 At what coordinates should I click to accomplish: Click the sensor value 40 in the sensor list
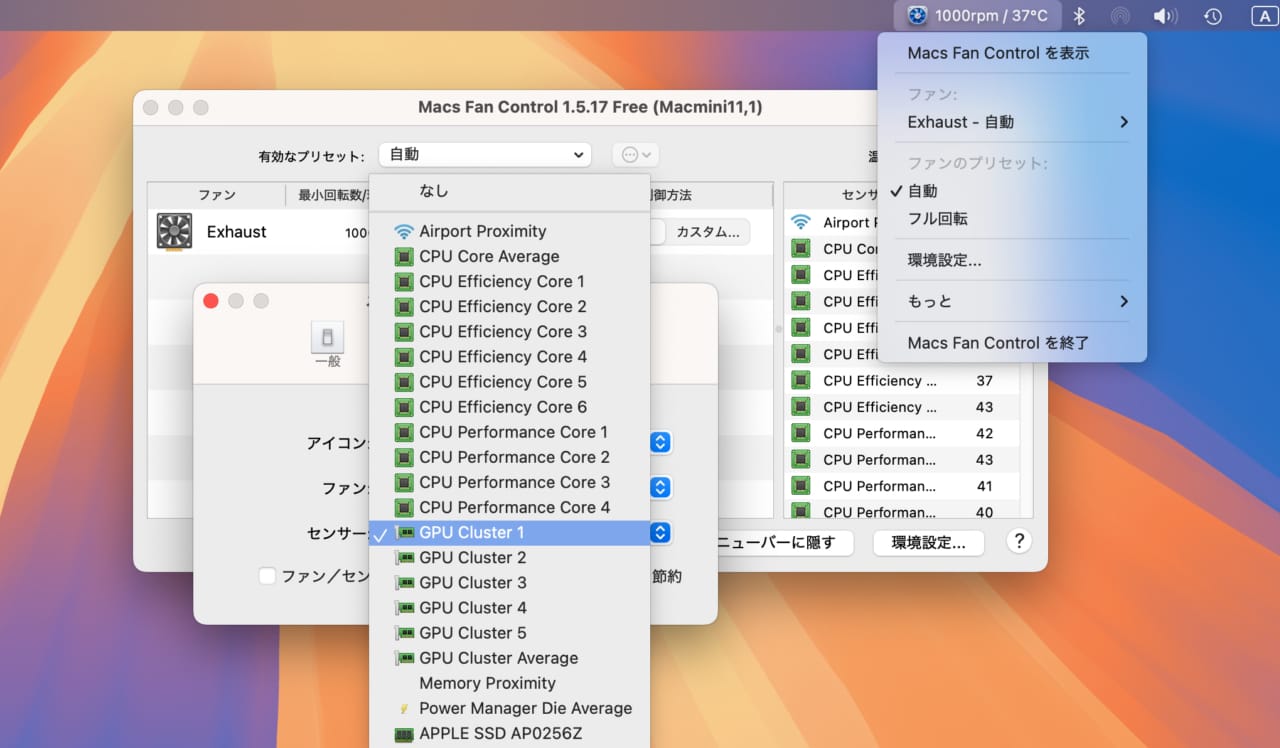click(x=984, y=512)
